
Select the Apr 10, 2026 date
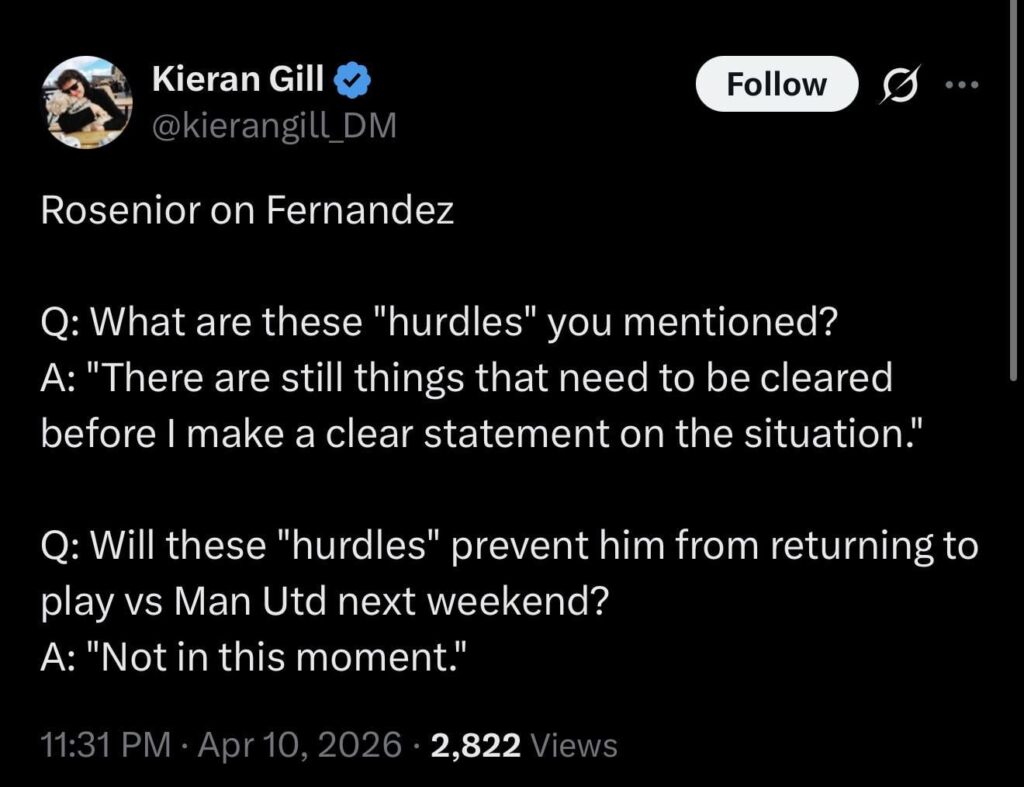point(300,745)
